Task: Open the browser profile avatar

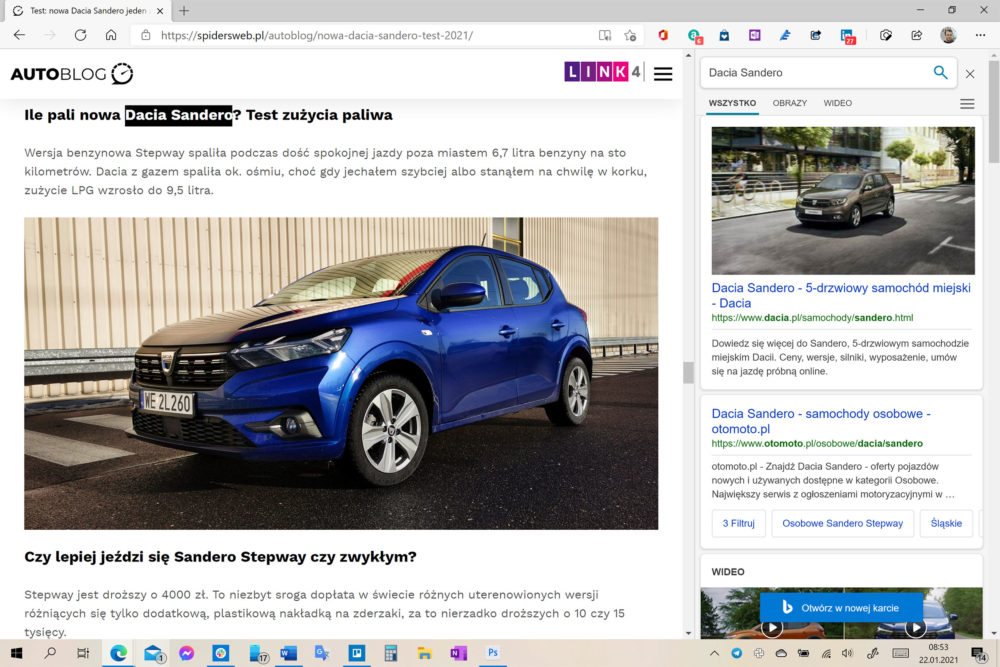Action: click(x=948, y=35)
